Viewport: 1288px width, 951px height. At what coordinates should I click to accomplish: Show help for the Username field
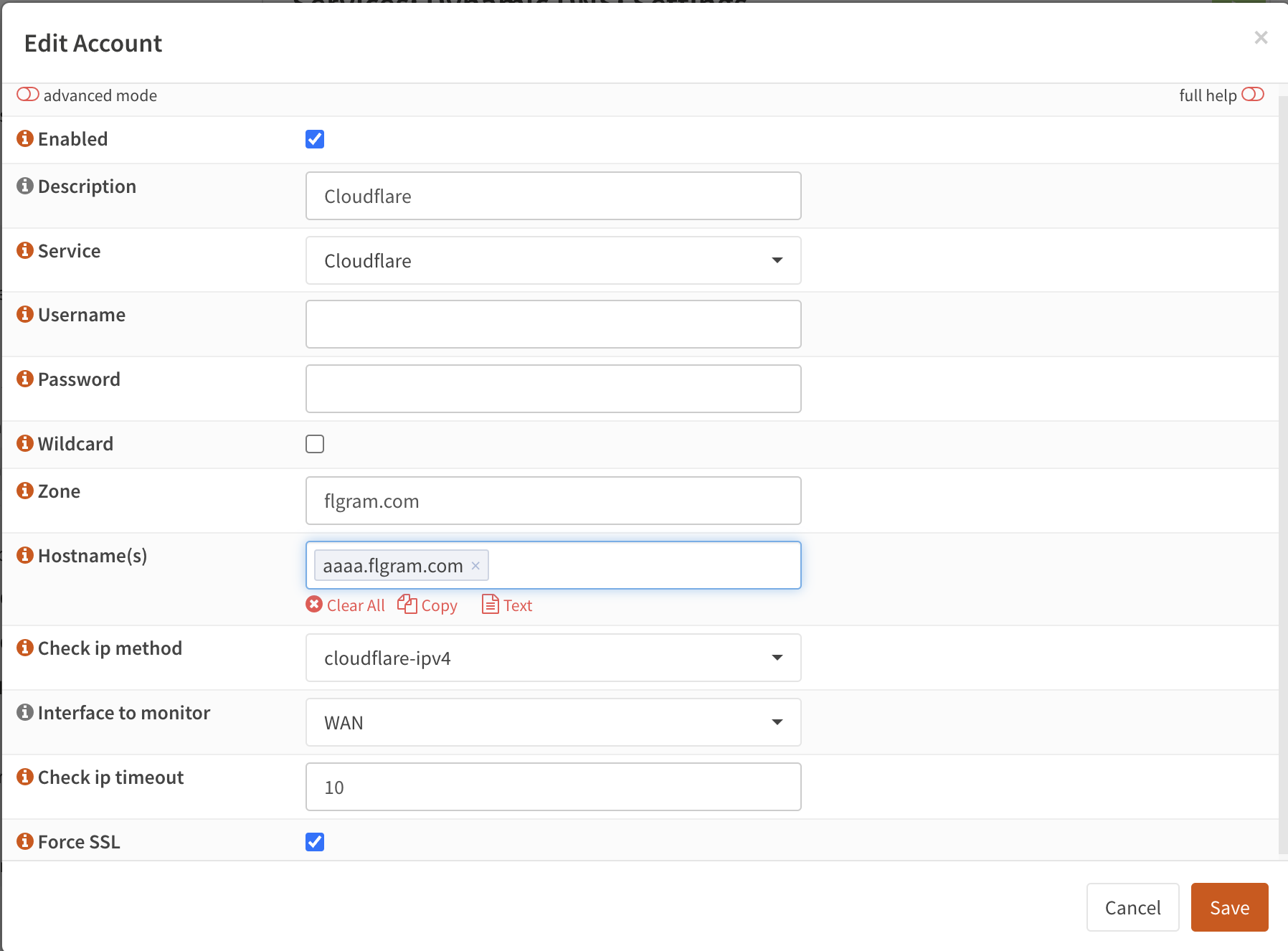[25, 314]
